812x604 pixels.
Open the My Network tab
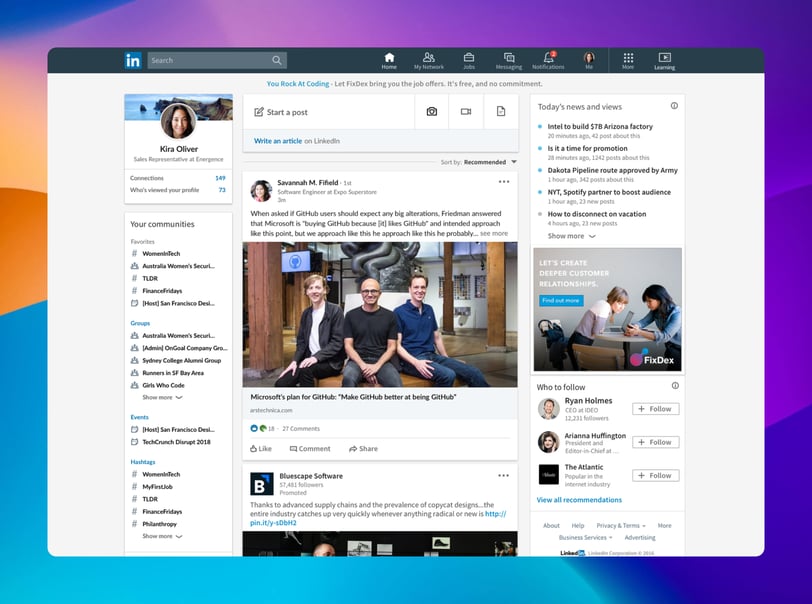[428, 61]
